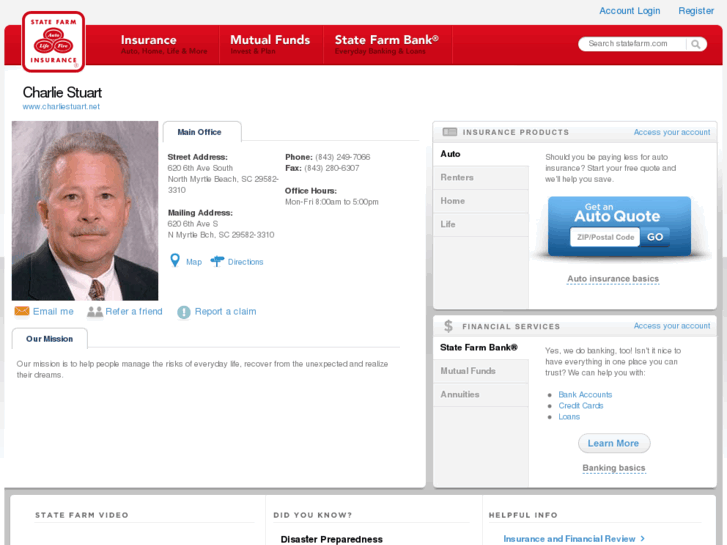Click the mailing address N Myrtle Bch line

[221, 235]
